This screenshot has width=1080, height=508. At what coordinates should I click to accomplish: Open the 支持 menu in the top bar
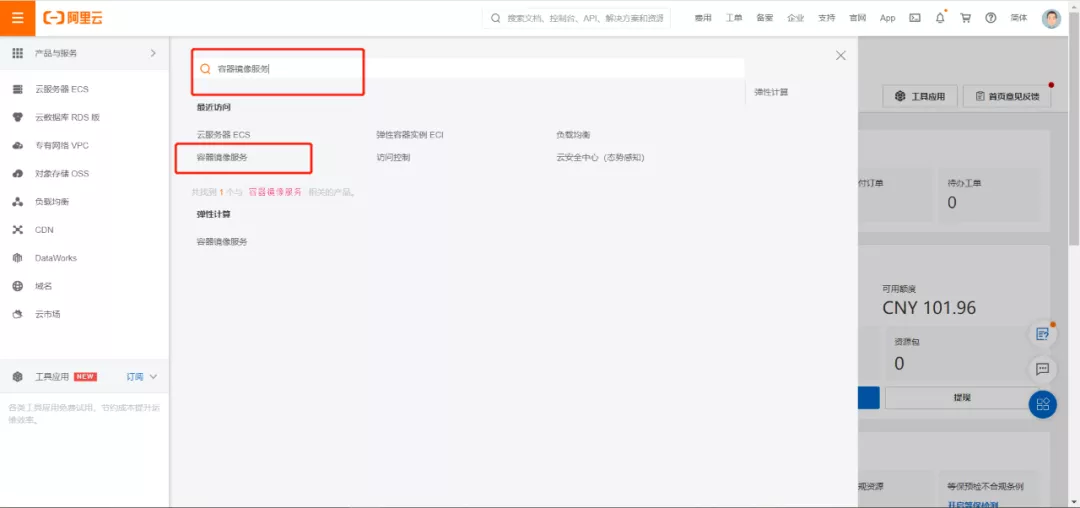point(827,18)
